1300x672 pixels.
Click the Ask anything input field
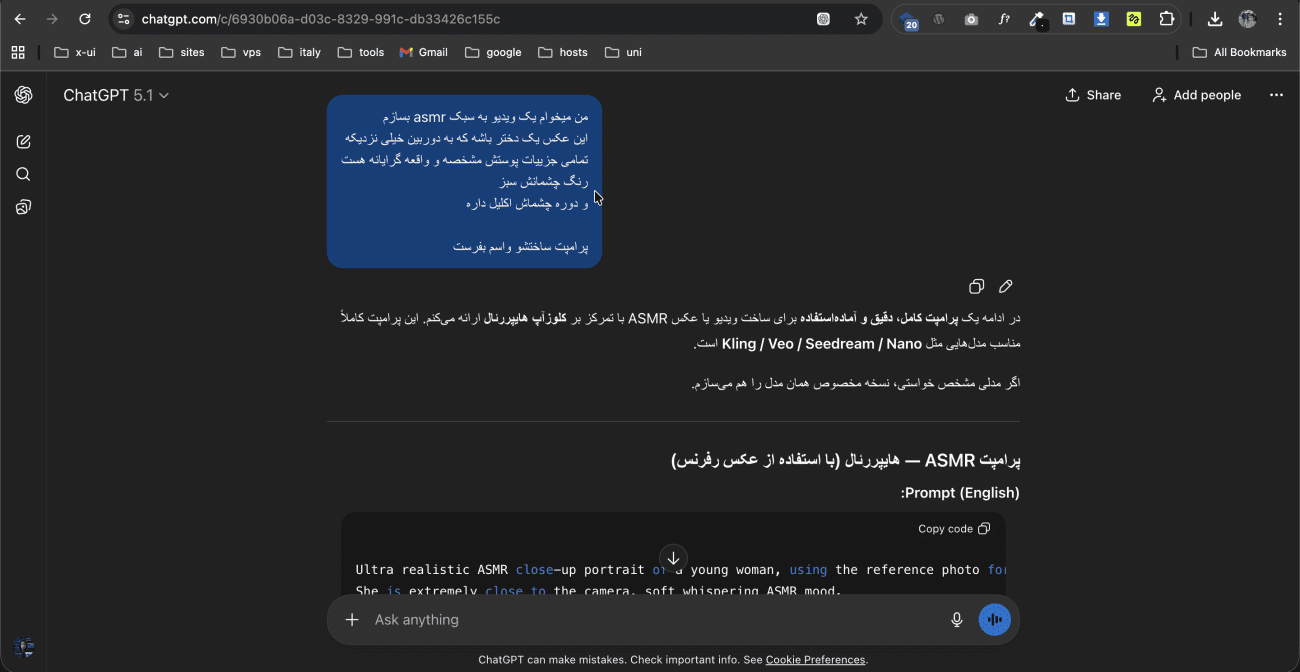[x=600, y=619]
